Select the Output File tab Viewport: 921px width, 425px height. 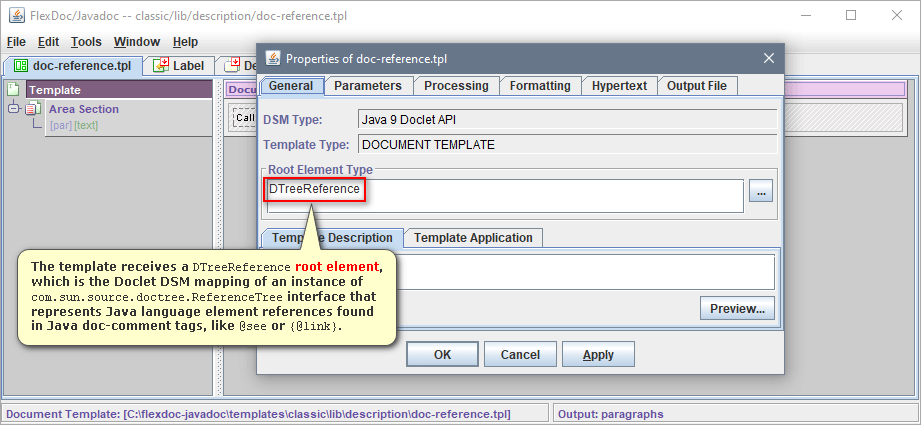[x=697, y=86]
